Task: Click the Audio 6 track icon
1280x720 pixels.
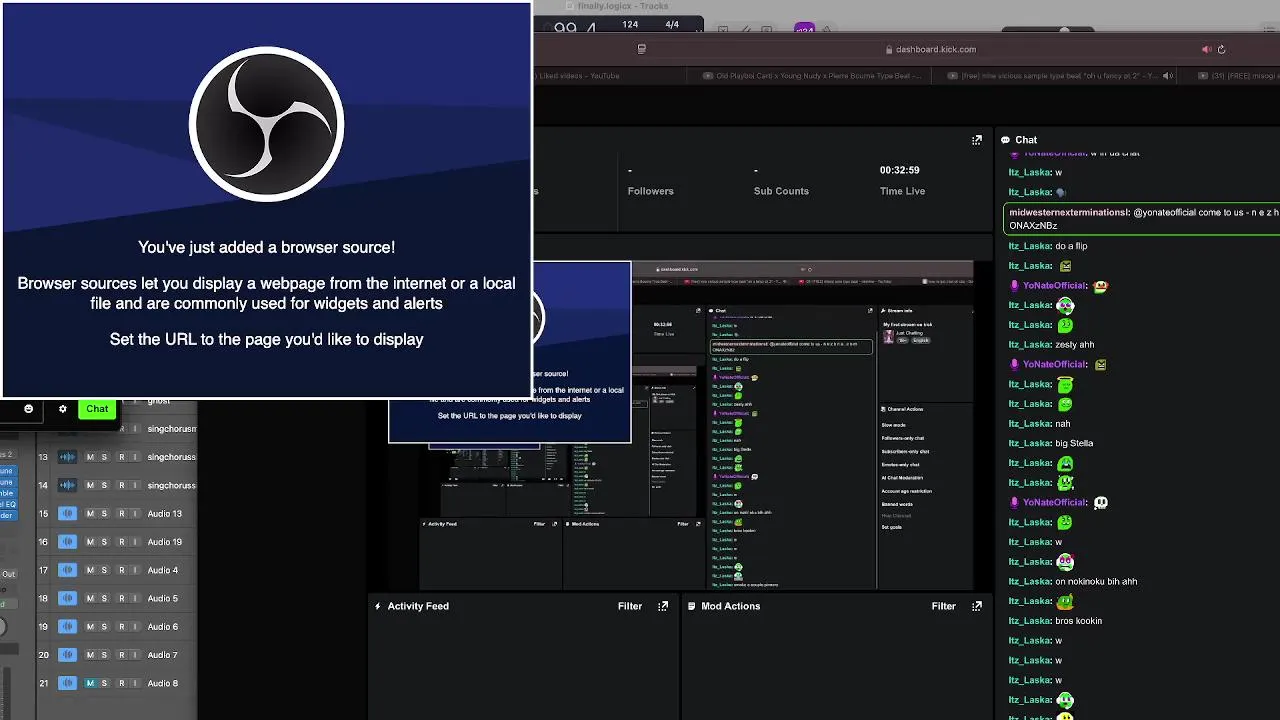Action: click(67, 626)
